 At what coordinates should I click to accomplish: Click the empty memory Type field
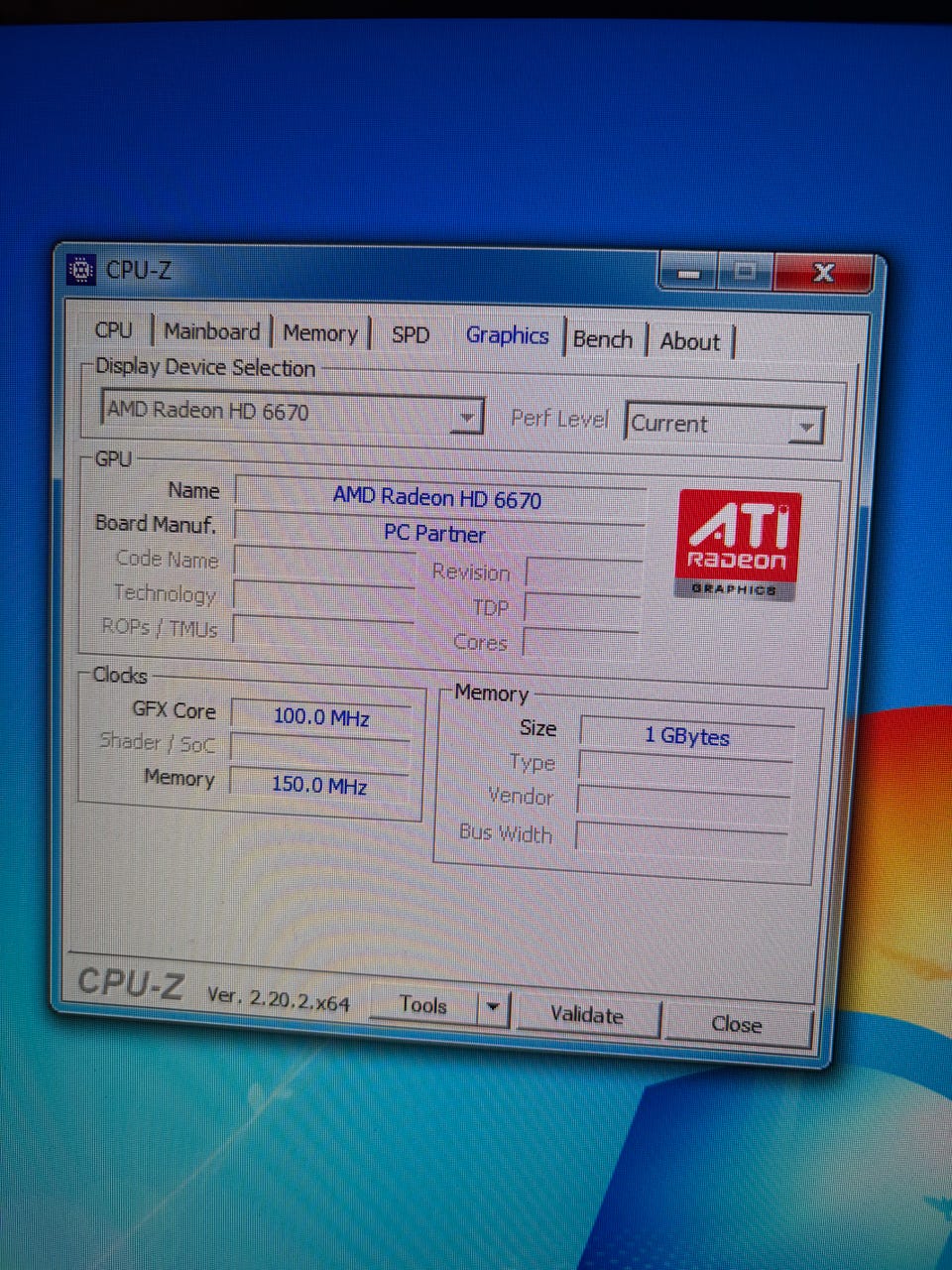pyautogui.click(x=685, y=769)
